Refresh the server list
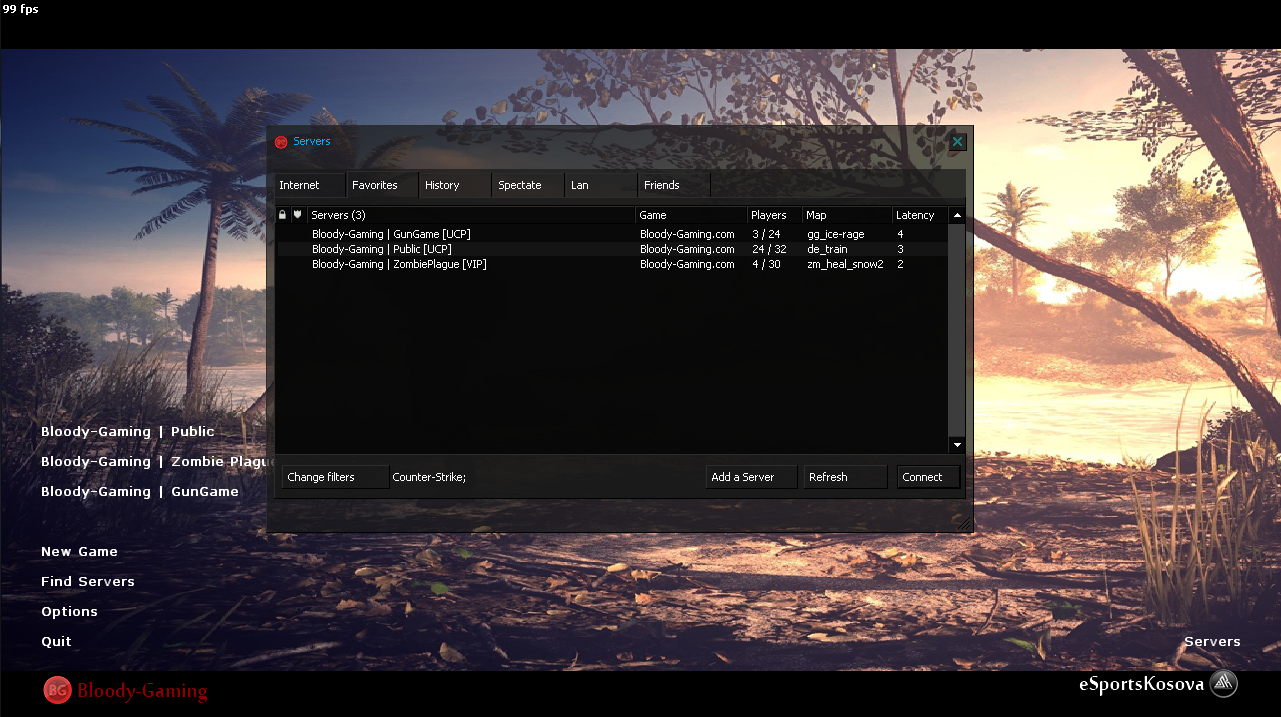The image size is (1281, 717). coord(845,477)
